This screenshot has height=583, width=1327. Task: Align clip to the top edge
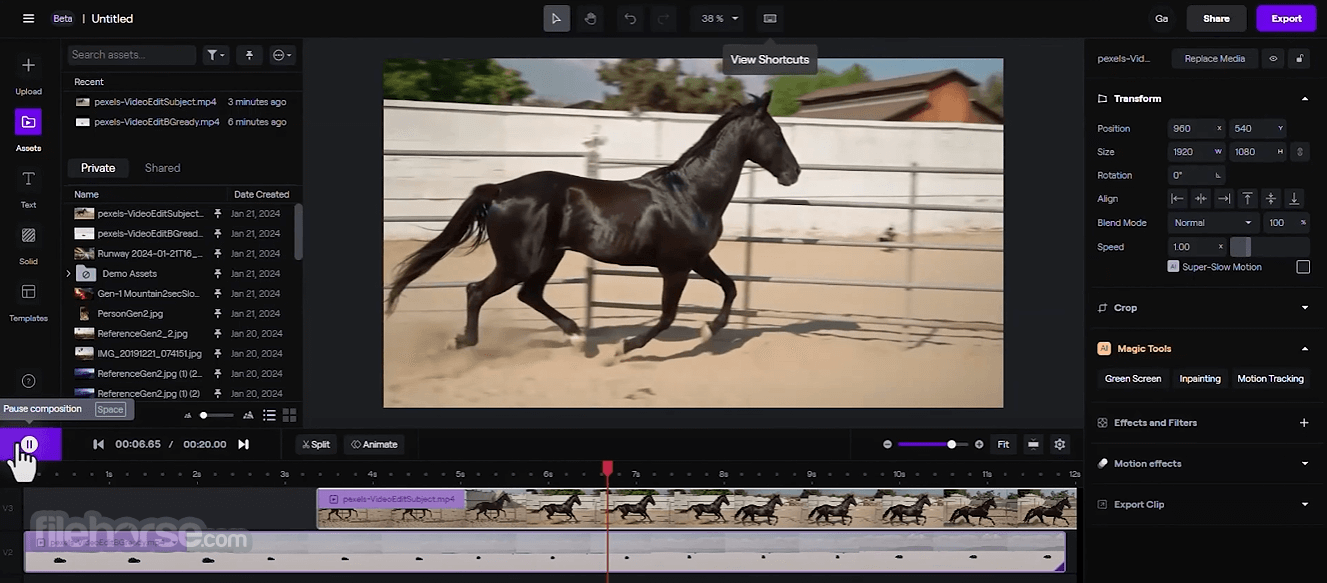[x=1247, y=199]
